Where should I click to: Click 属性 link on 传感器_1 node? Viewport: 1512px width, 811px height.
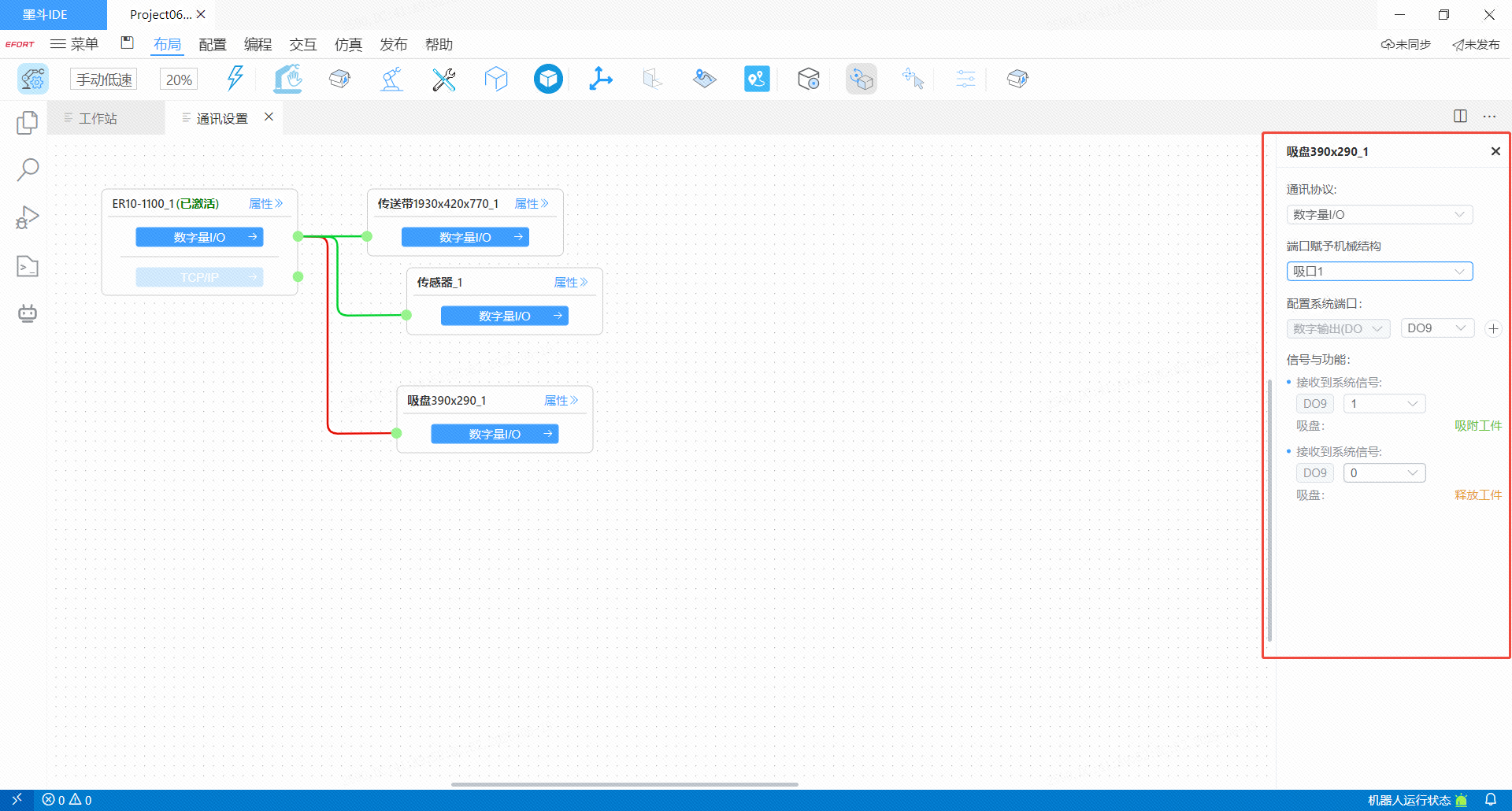pyautogui.click(x=570, y=283)
